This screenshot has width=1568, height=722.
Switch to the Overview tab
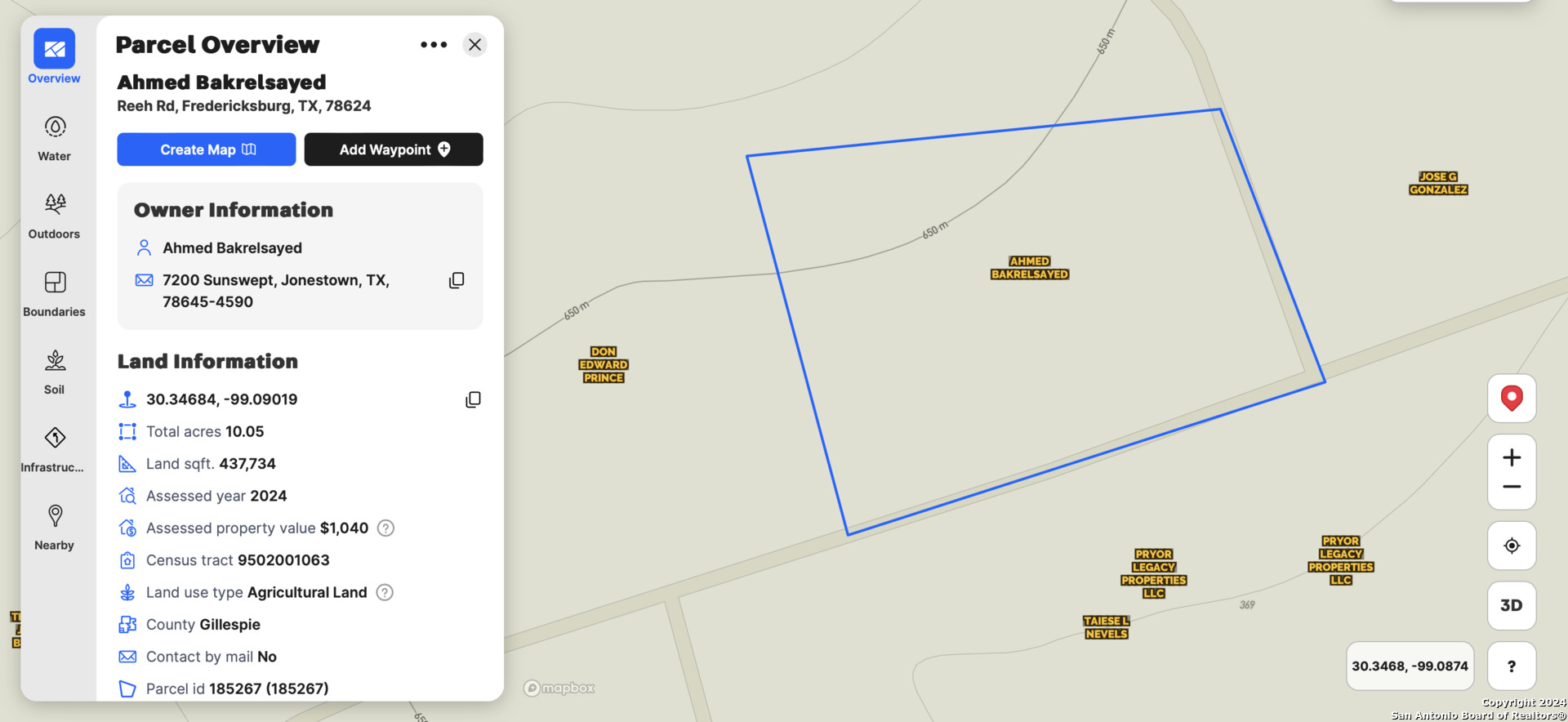point(54,57)
